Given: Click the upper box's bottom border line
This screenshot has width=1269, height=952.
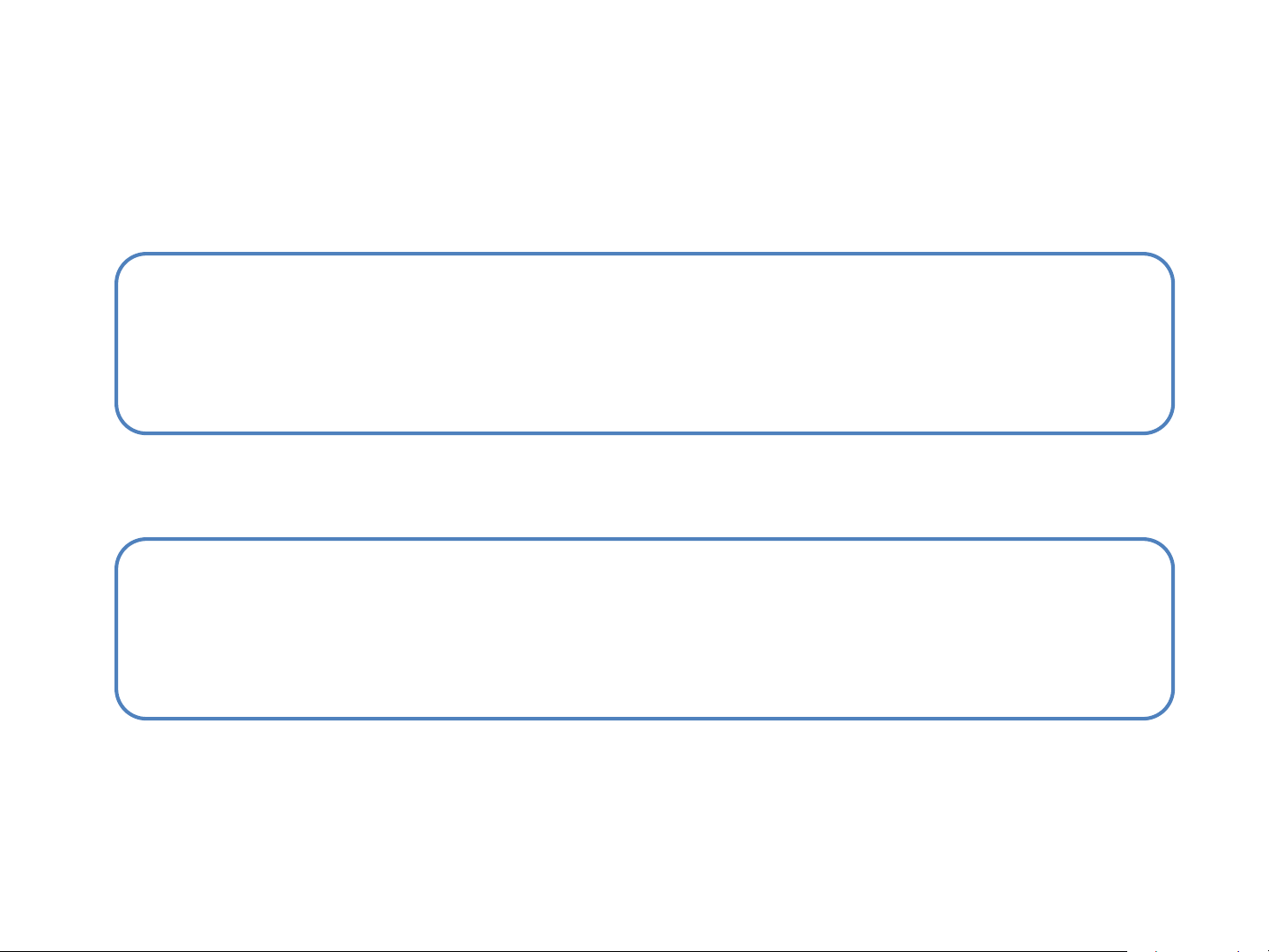Looking at the screenshot, I should tap(645, 432).
